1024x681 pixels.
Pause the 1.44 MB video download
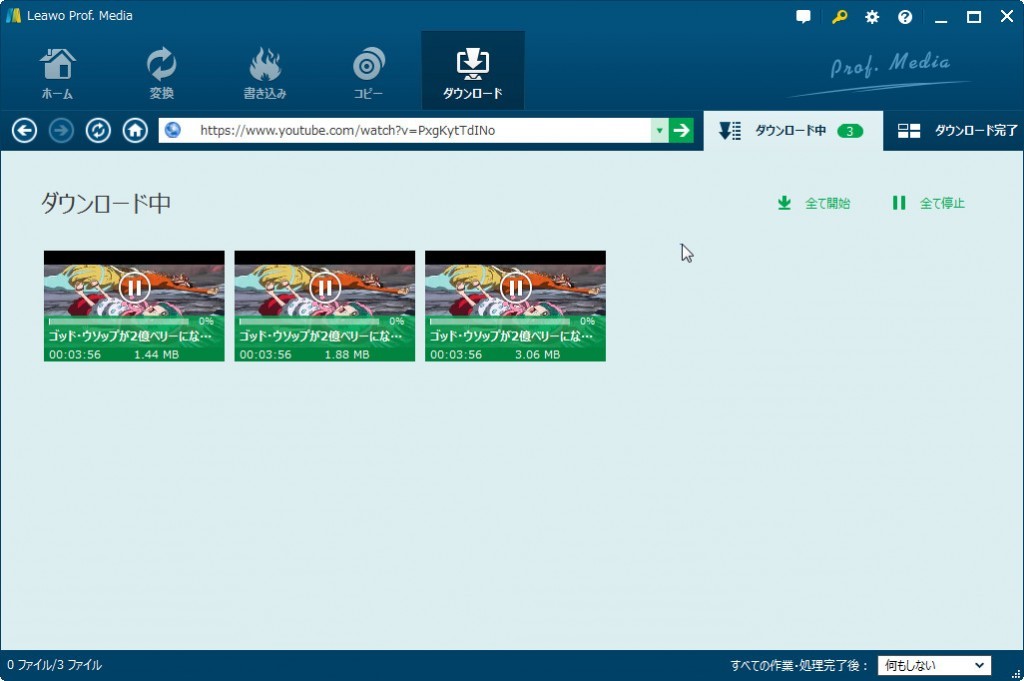tap(135, 287)
